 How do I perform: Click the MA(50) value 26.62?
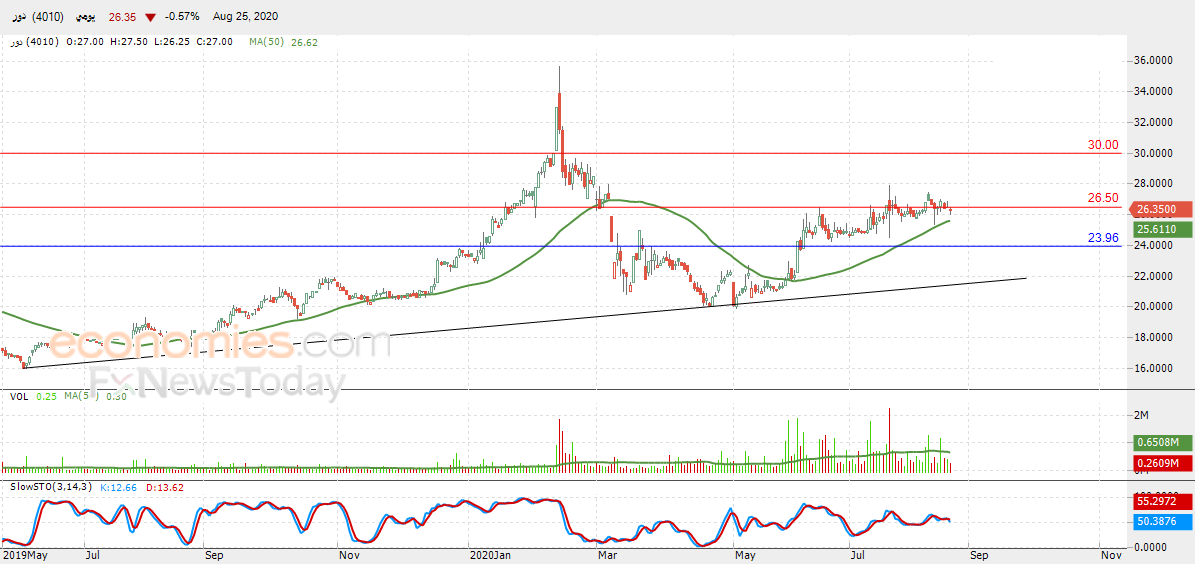[304, 42]
